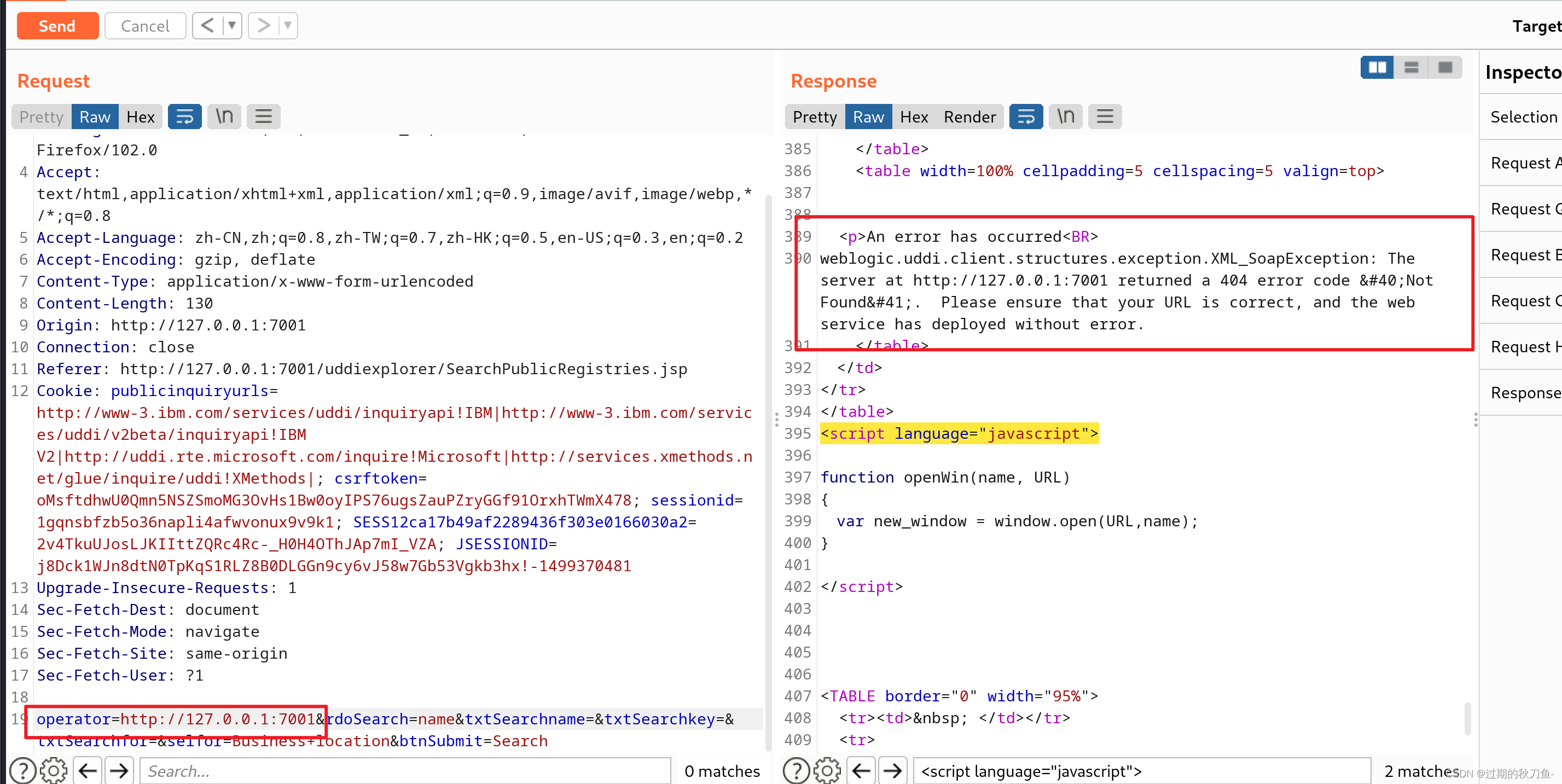Switch to Render tab in Response panel
The image size is (1562, 784).
[968, 116]
